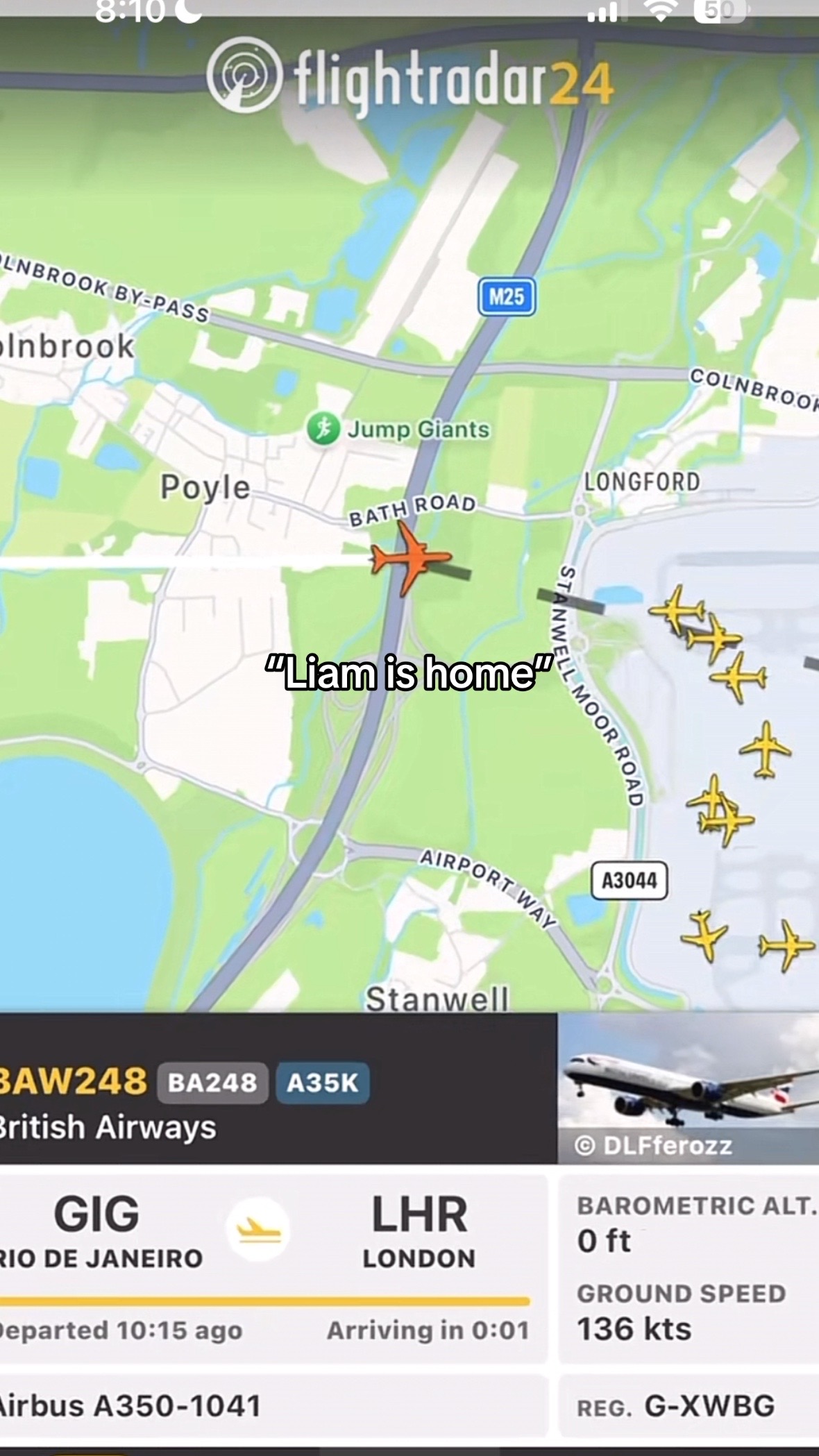Viewport: 819px width, 1456px height.
Task: Tap the yellow flight progress bar
Action: click(x=264, y=1301)
